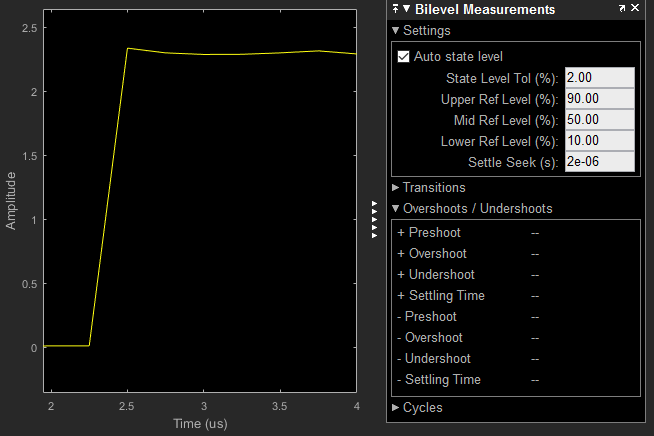The height and width of the screenshot is (436, 654).
Task: Collapse the Overshoots / Undershoots section
Action: click(x=395, y=208)
